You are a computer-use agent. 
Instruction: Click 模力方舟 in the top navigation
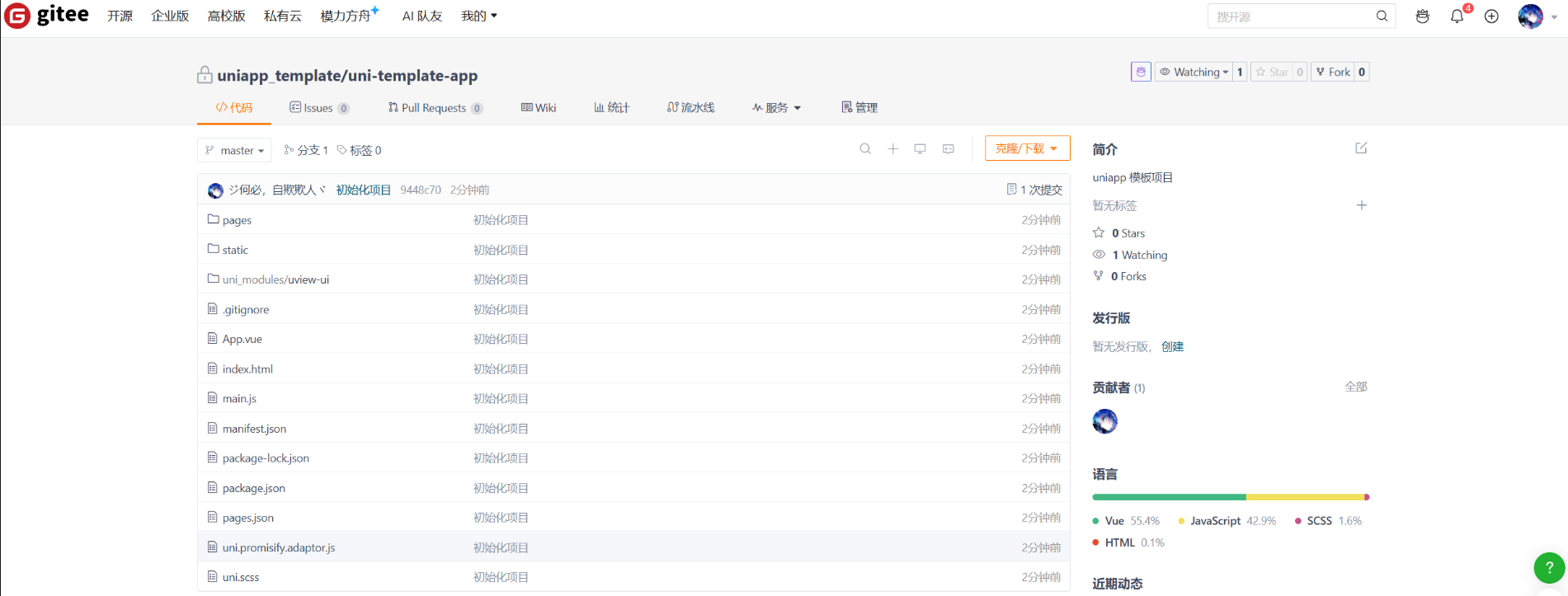tap(346, 16)
